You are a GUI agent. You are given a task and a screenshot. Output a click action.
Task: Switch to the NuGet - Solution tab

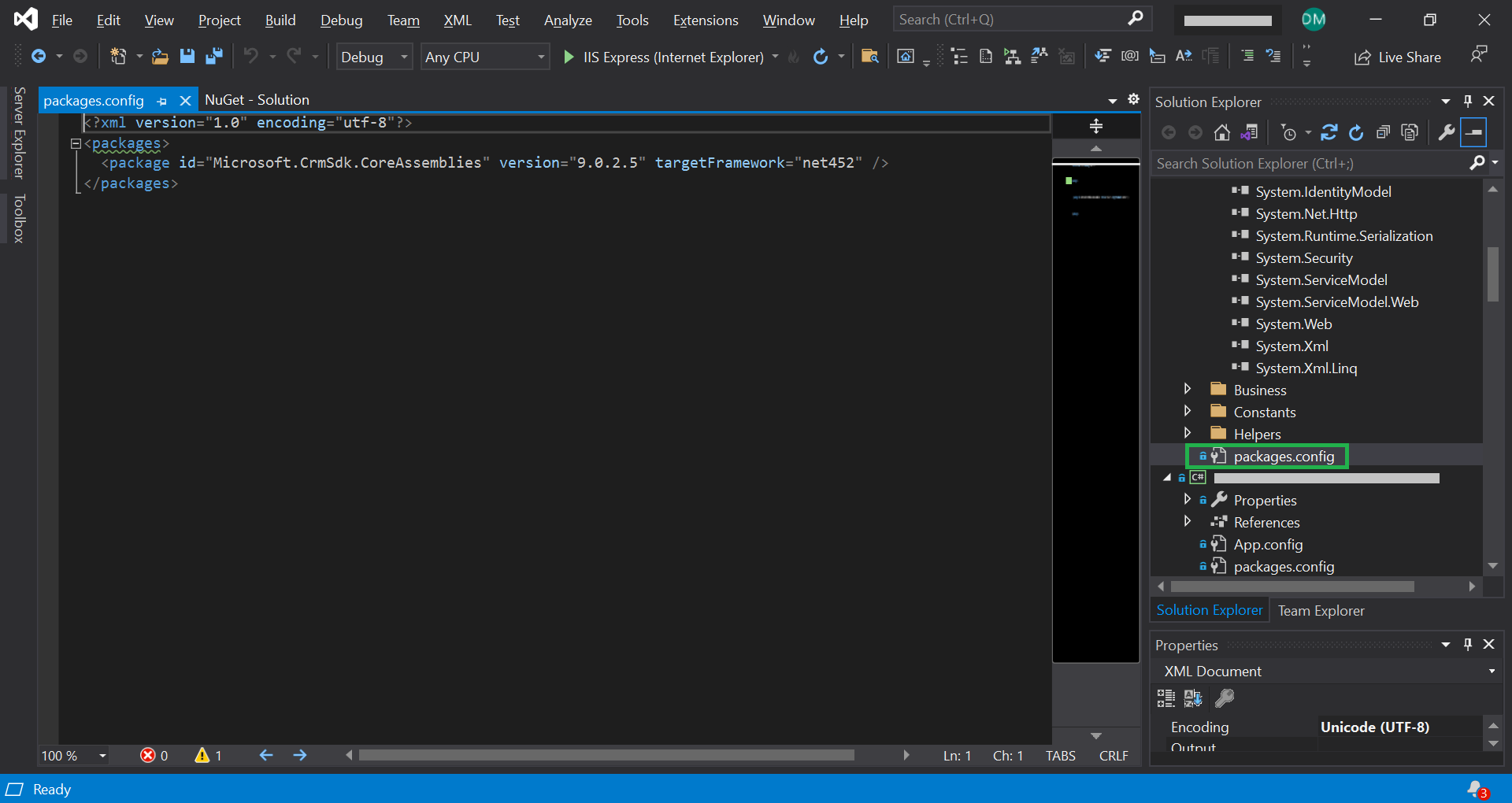[257, 100]
